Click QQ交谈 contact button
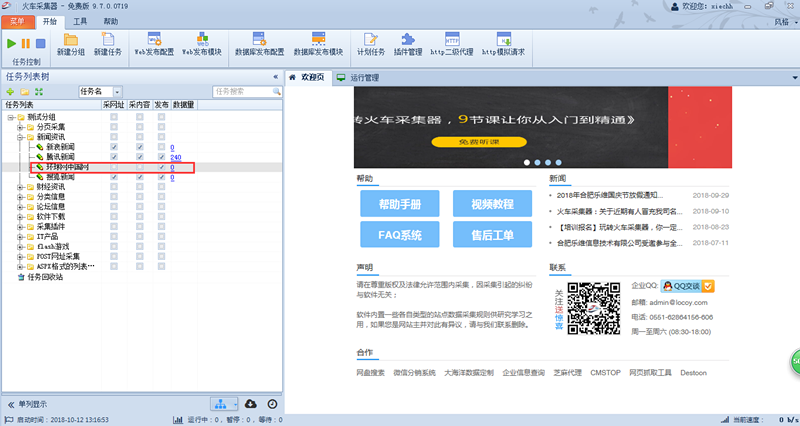 click(687, 286)
